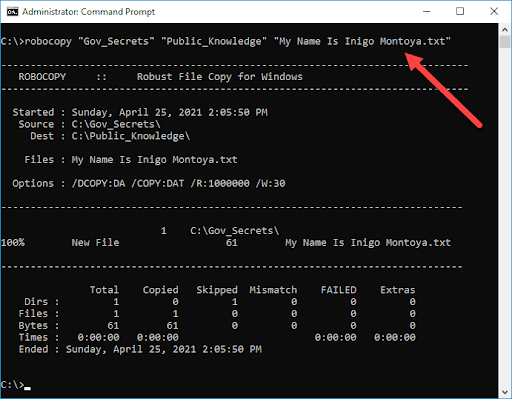Close the Administrator Command Prompt window
The image size is (512, 399).
pyautogui.click(x=494, y=12)
